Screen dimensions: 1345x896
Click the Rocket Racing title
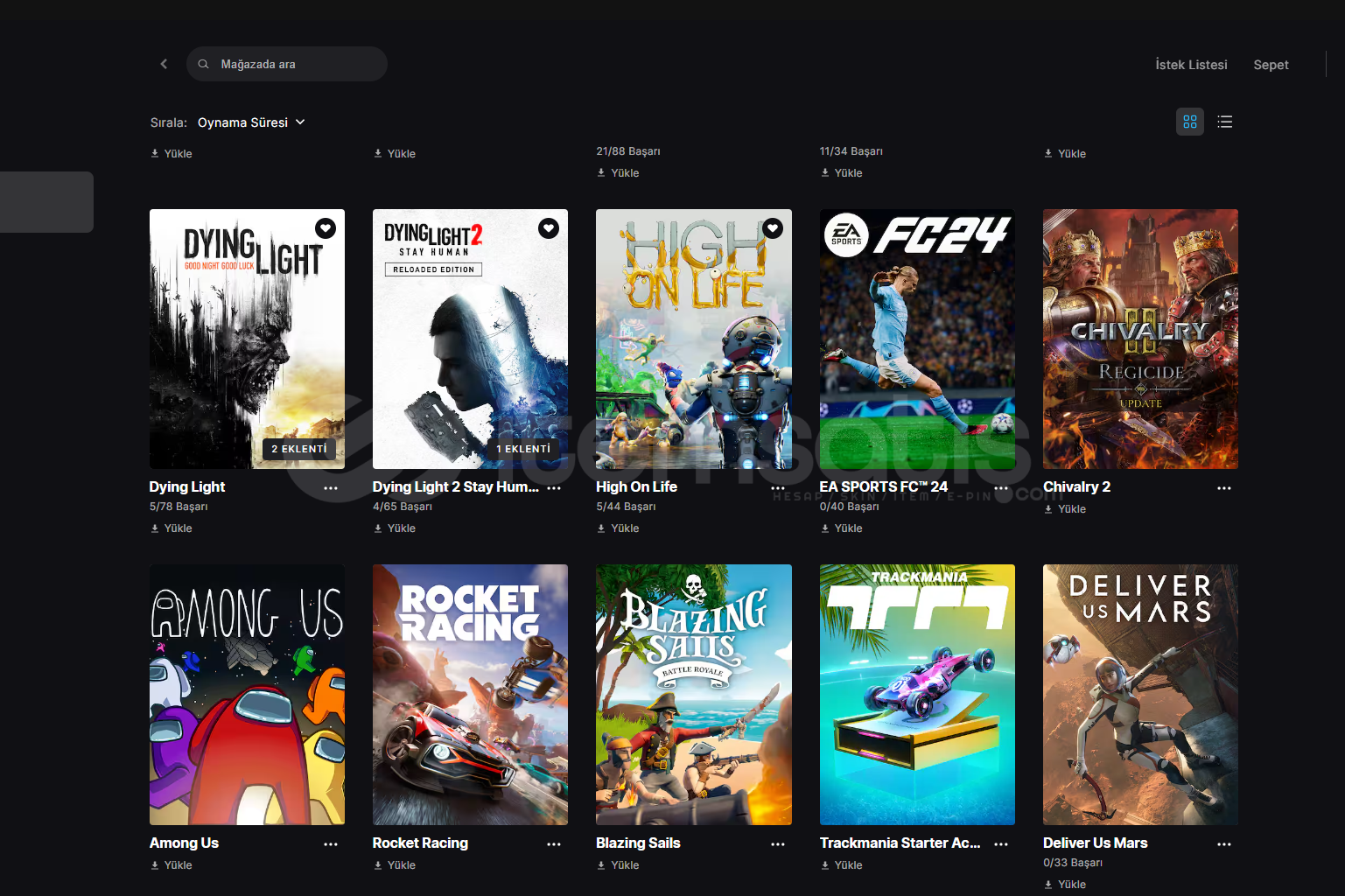[420, 843]
